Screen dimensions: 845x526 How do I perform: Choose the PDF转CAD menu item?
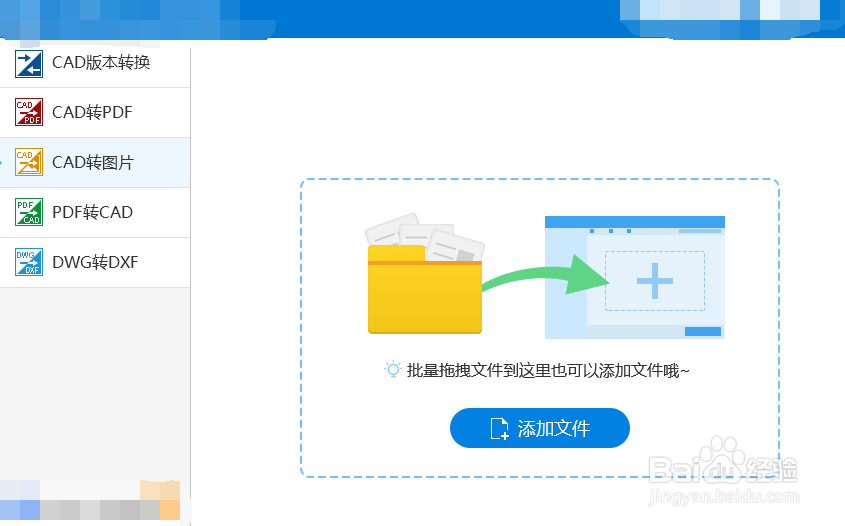(x=95, y=212)
